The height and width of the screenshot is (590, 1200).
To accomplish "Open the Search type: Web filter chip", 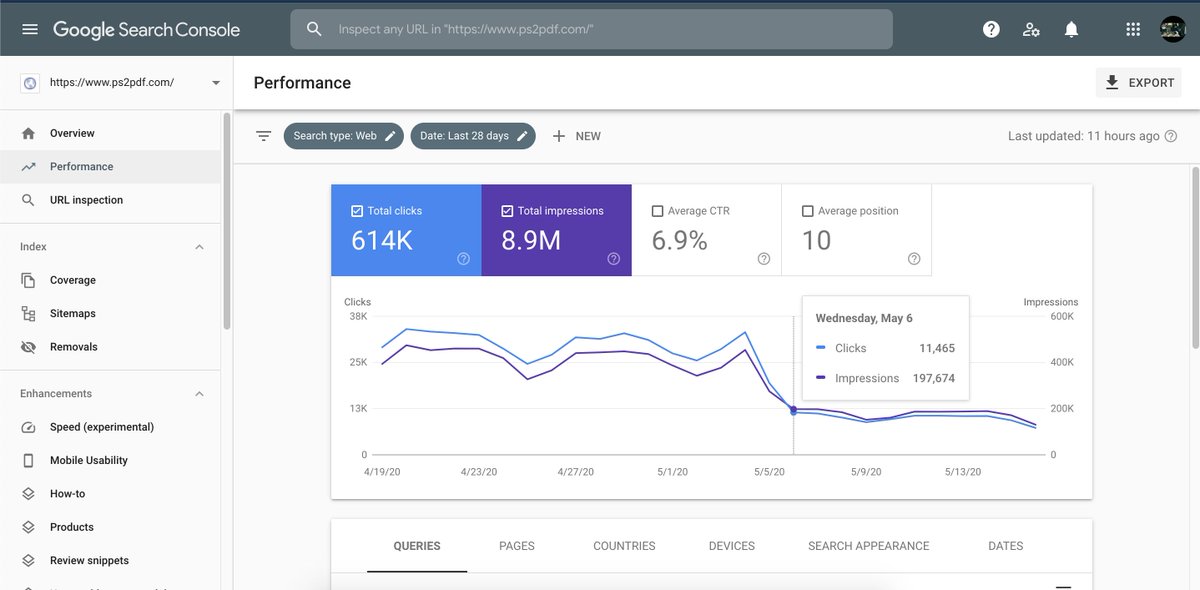I will (x=344, y=136).
